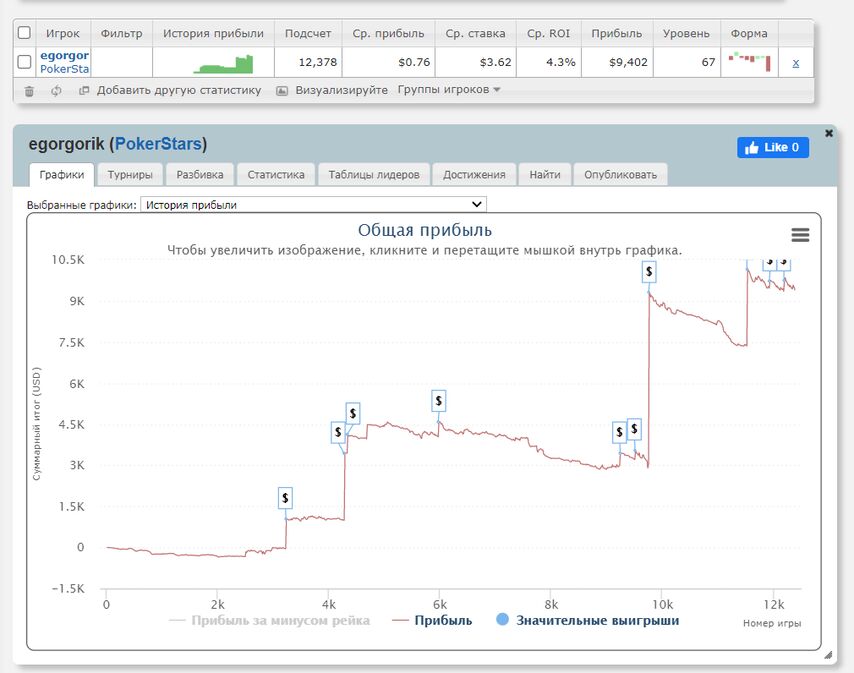The height and width of the screenshot is (673, 854).
Task: Click the dollar marker near game 6k
Action: coord(438,400)
